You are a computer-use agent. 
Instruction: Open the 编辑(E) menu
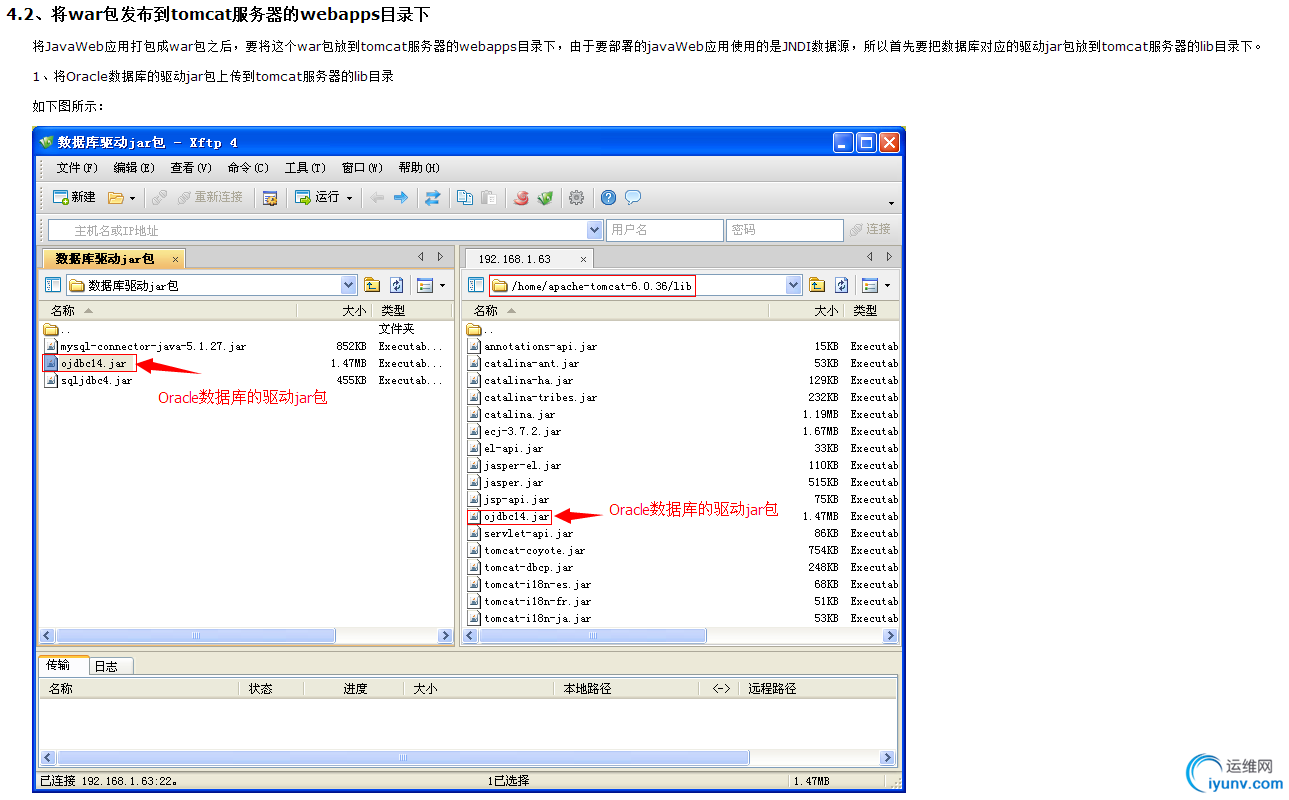134,168
